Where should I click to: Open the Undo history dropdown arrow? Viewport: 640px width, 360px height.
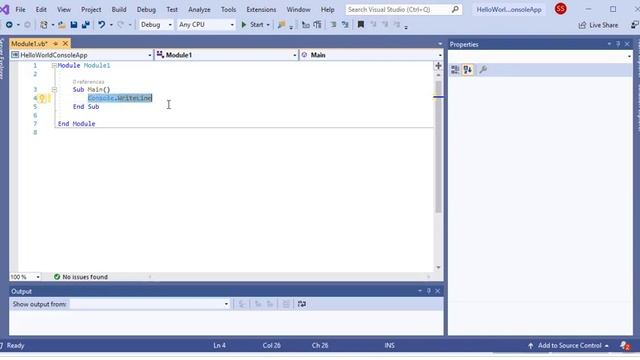tap(111, 25)
